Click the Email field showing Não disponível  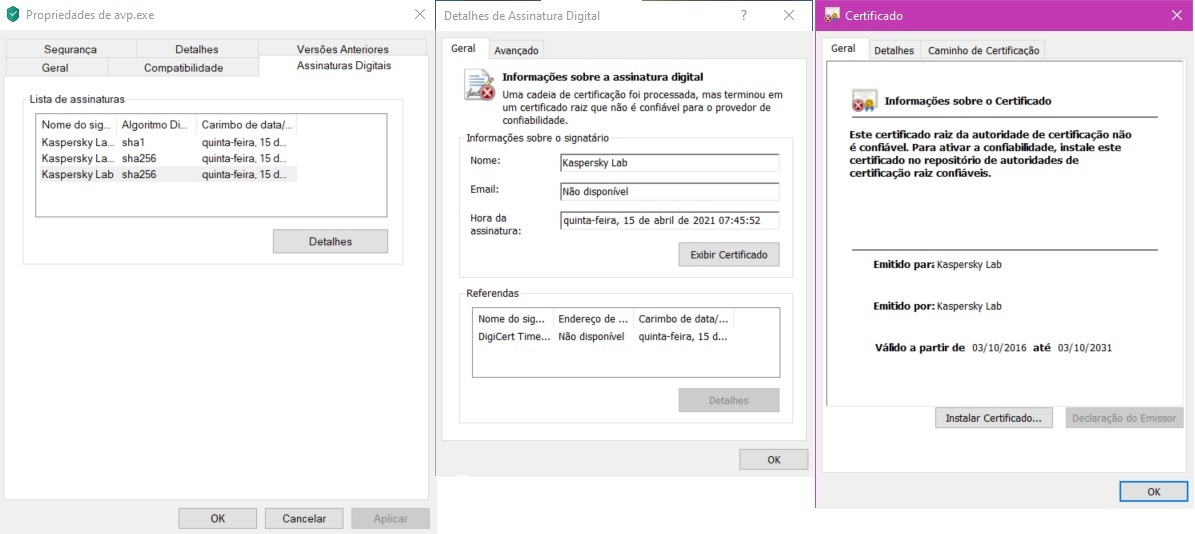tap(669, 191)
